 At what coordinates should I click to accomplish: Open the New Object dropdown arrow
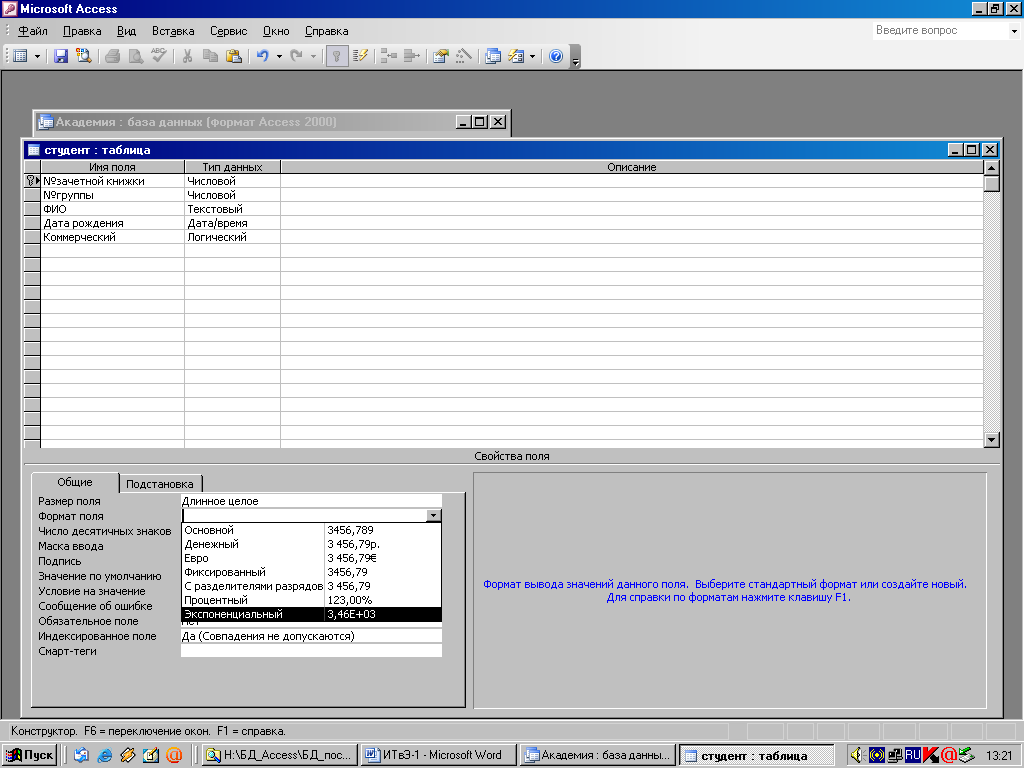click(x=532, y=56)
